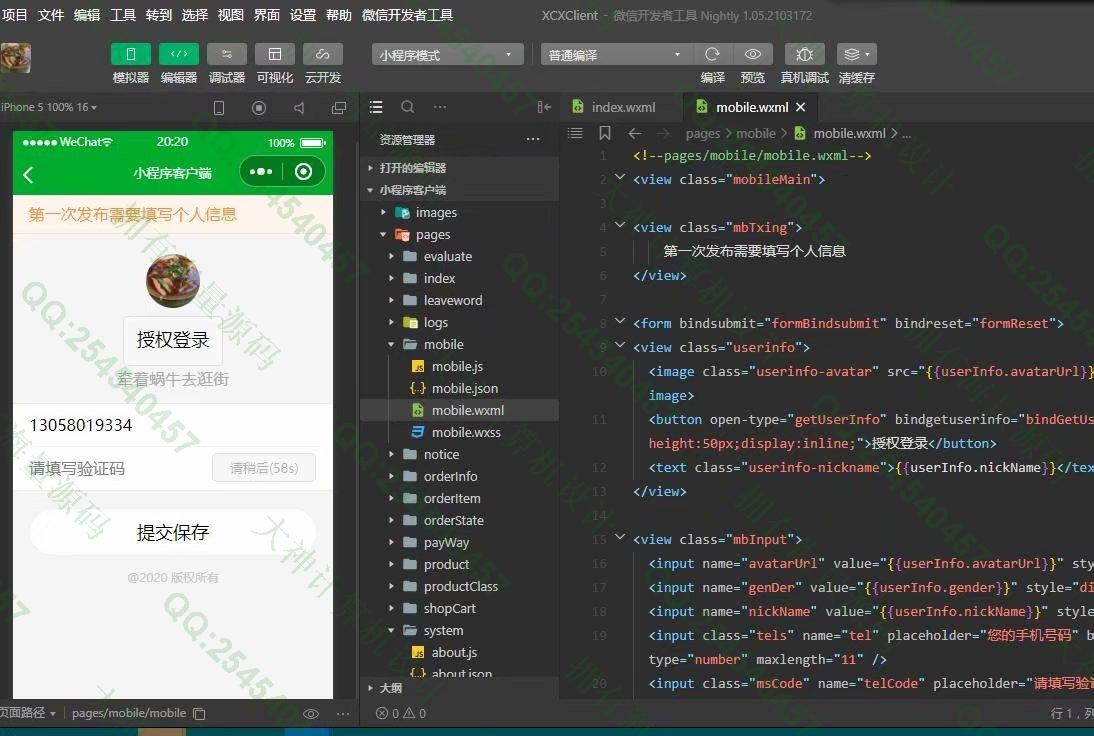Viewport: 1094px width, 736px height.
Task: Open cloud development (云开发)
Action: [x=322, y=54]
